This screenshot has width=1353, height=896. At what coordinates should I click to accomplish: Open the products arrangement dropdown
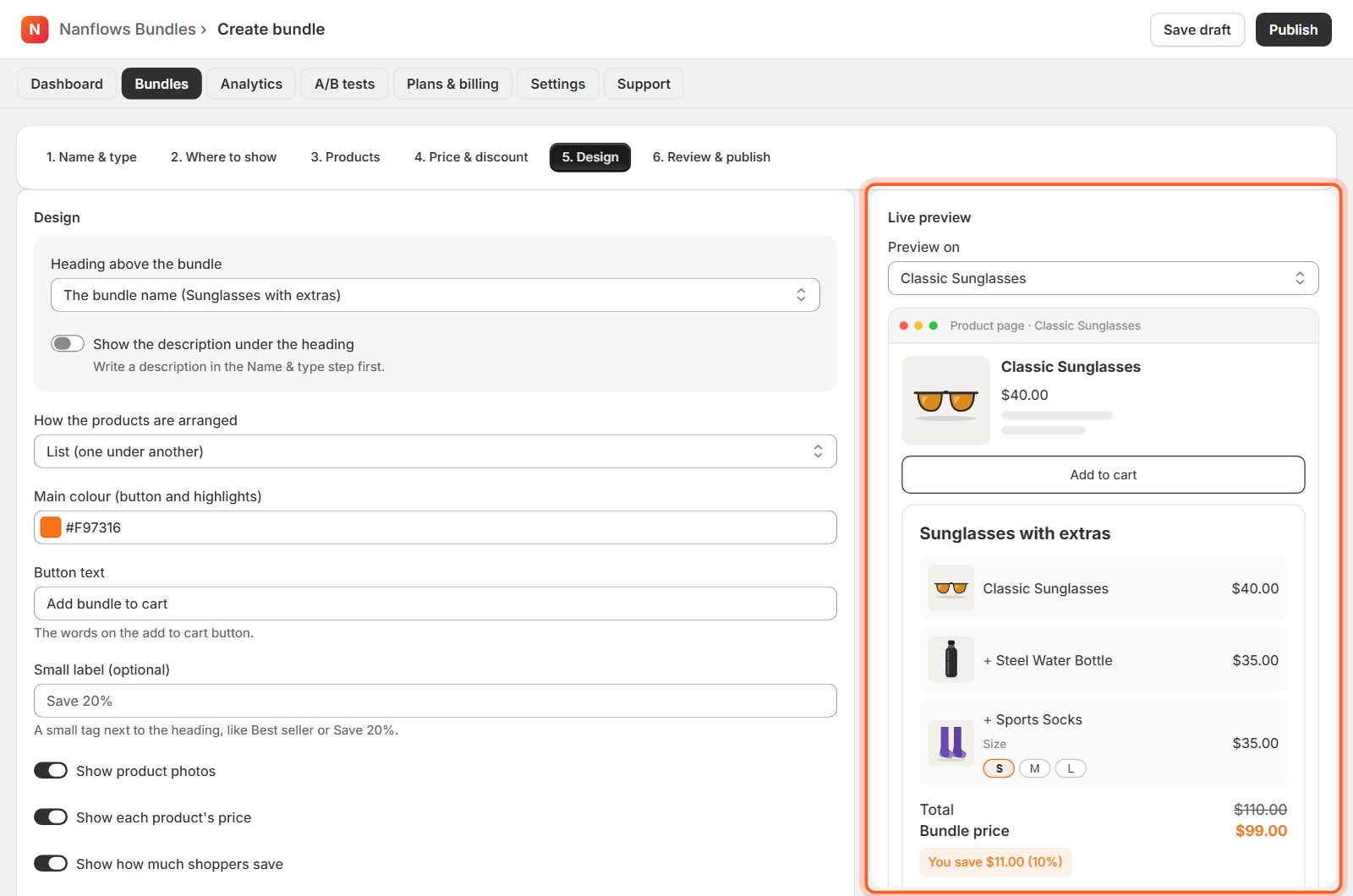(x=435, y=451)
